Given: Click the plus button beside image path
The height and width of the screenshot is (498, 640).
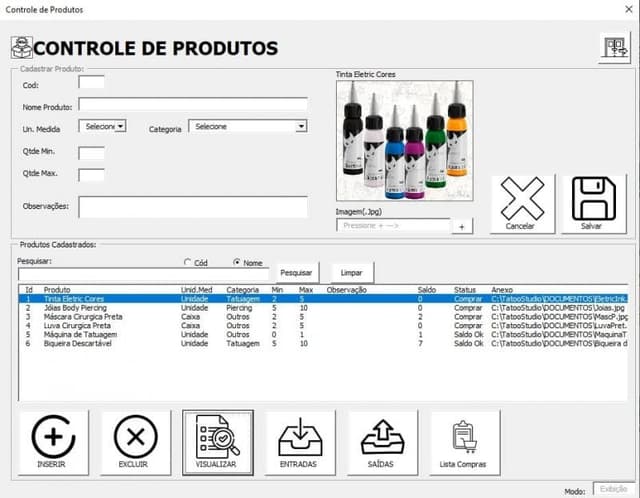Looking at the screenshot, I should (x=462, y=227).
